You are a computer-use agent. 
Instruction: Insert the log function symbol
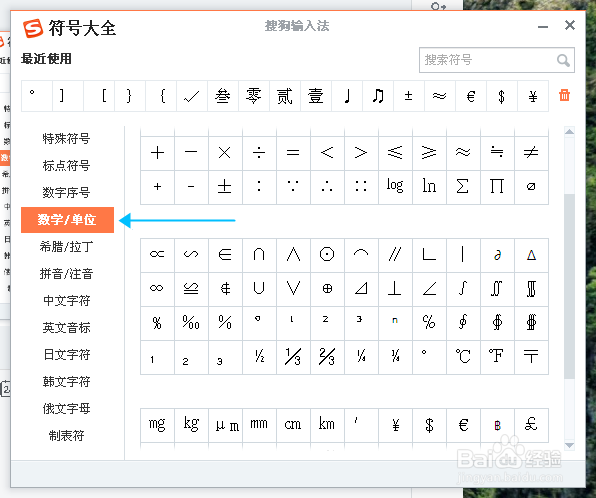coord(395,187)
